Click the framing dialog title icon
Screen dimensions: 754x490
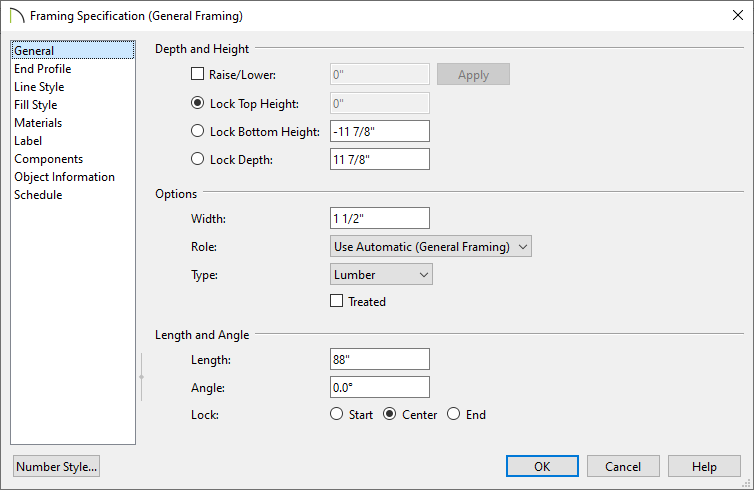click(17, 15)
